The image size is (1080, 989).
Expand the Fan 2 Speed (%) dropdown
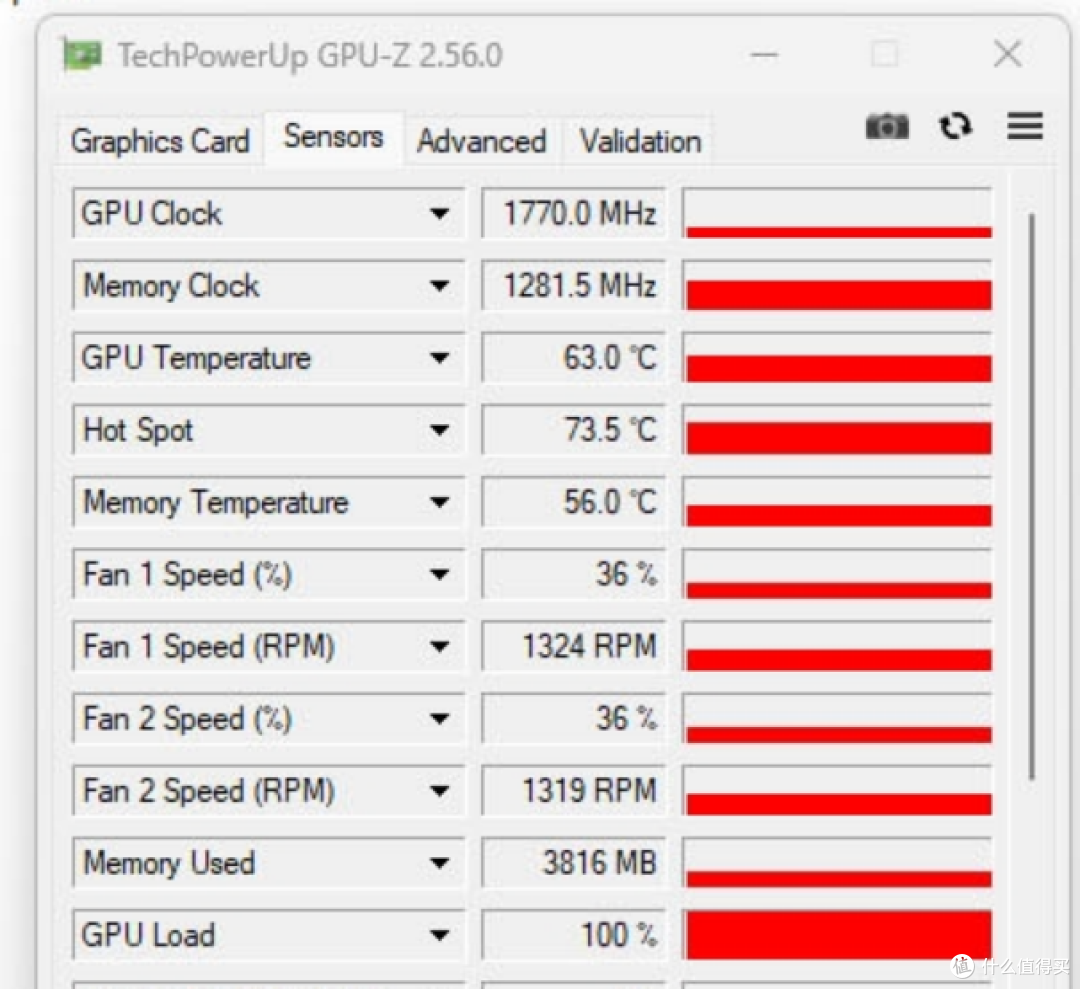439,718
